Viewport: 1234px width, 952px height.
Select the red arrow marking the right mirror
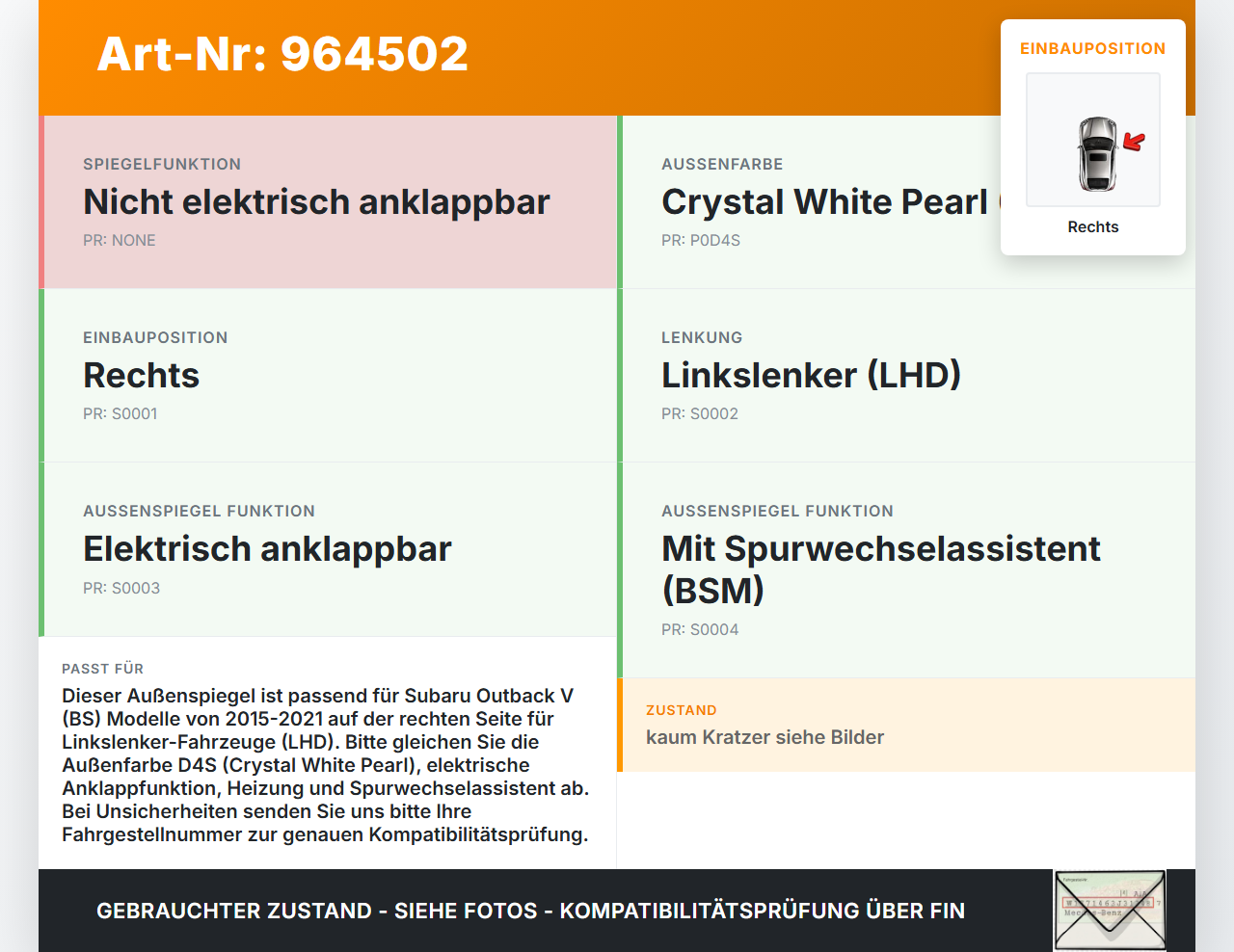(x=1133, y=143)
